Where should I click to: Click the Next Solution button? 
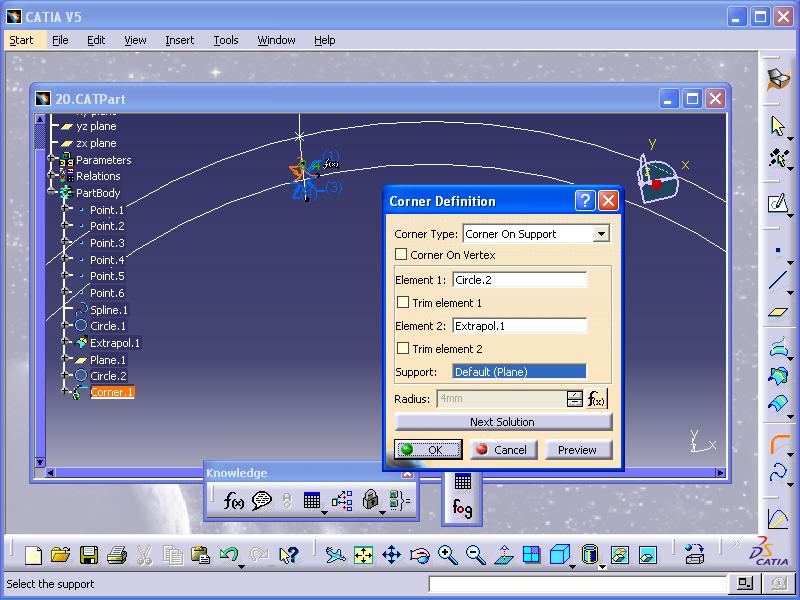coord(502,422)
